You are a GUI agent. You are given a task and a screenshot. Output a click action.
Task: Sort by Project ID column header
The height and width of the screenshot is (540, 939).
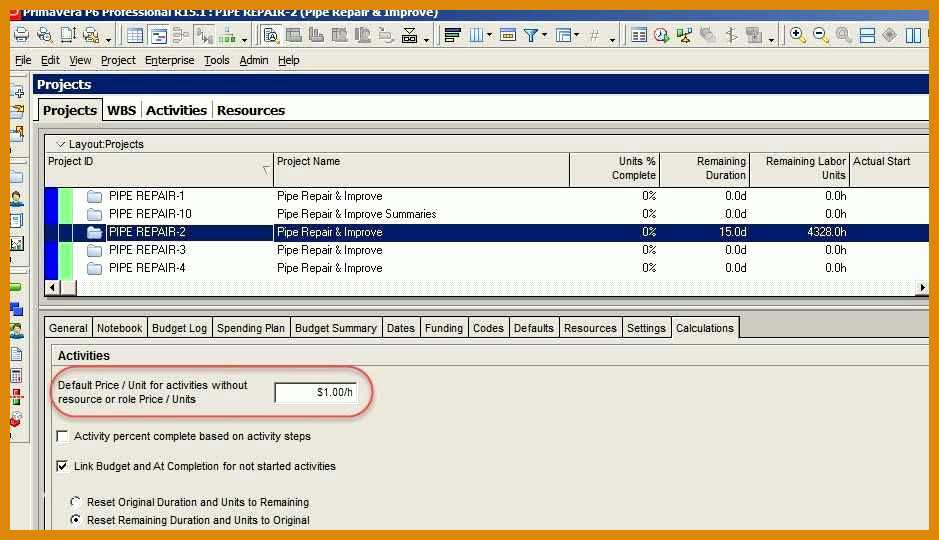click(x=159, y=169)
